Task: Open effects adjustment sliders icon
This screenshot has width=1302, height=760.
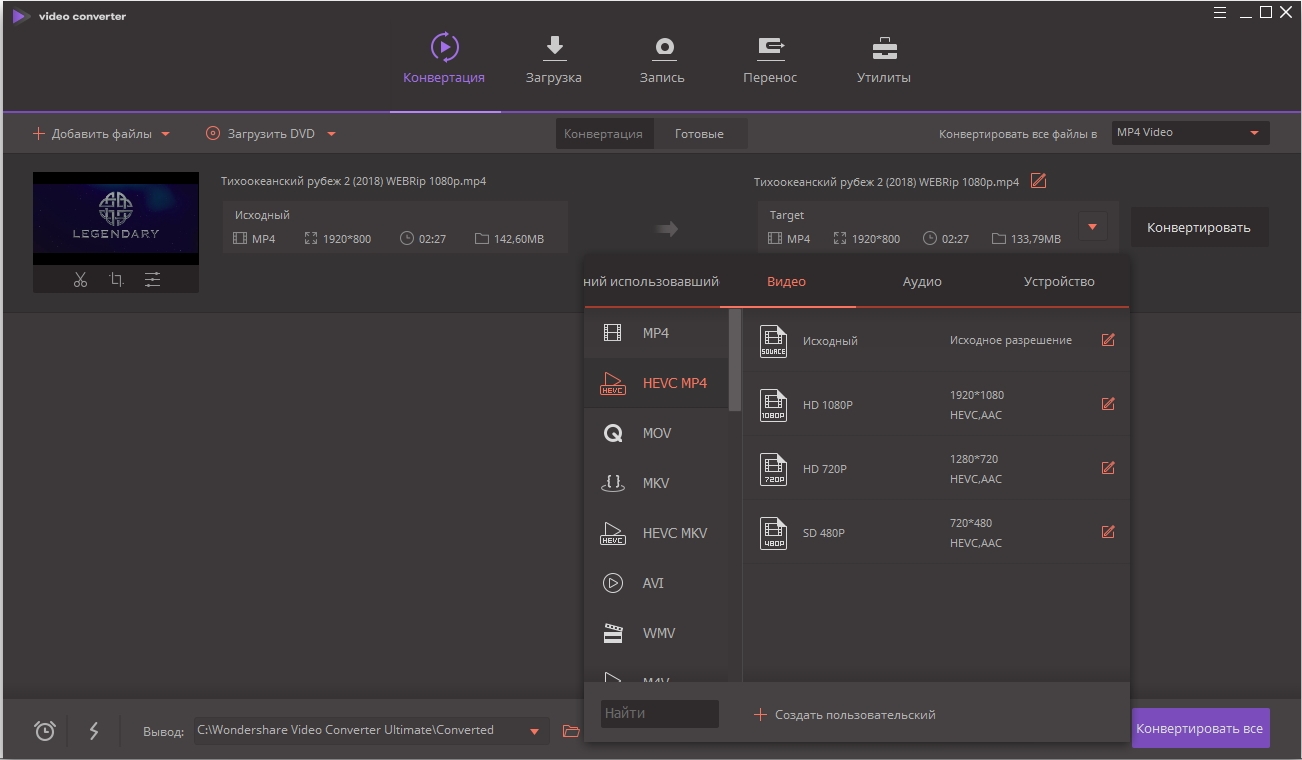Action: (x=152, y=280)
